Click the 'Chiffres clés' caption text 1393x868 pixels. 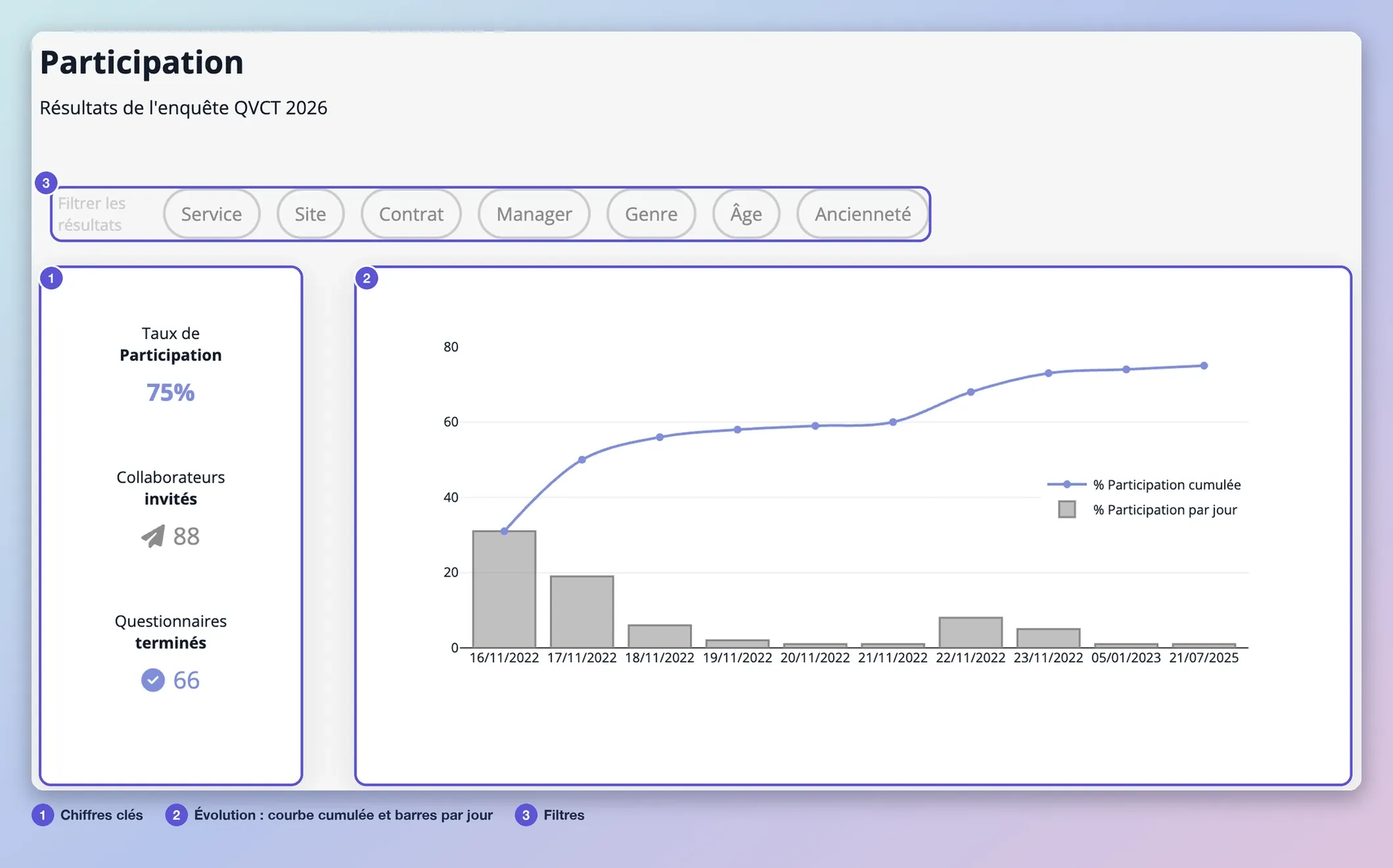[101, 815]
